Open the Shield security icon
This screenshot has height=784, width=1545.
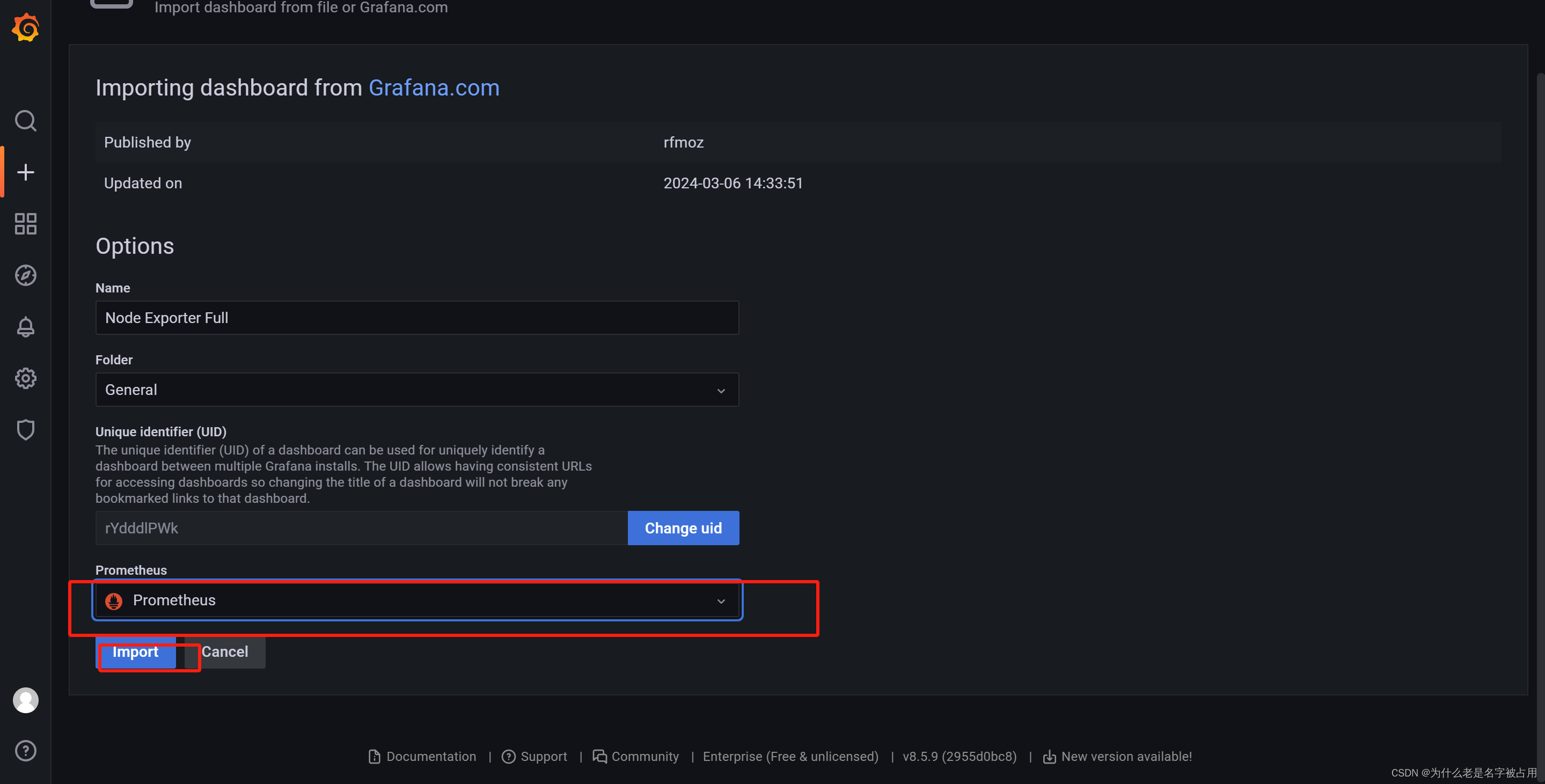click(26, 429)
